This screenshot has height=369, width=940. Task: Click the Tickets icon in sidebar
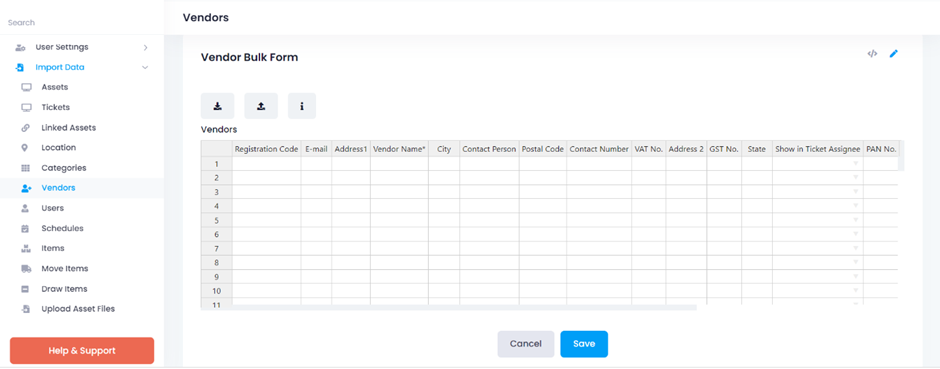coord(26,108)
